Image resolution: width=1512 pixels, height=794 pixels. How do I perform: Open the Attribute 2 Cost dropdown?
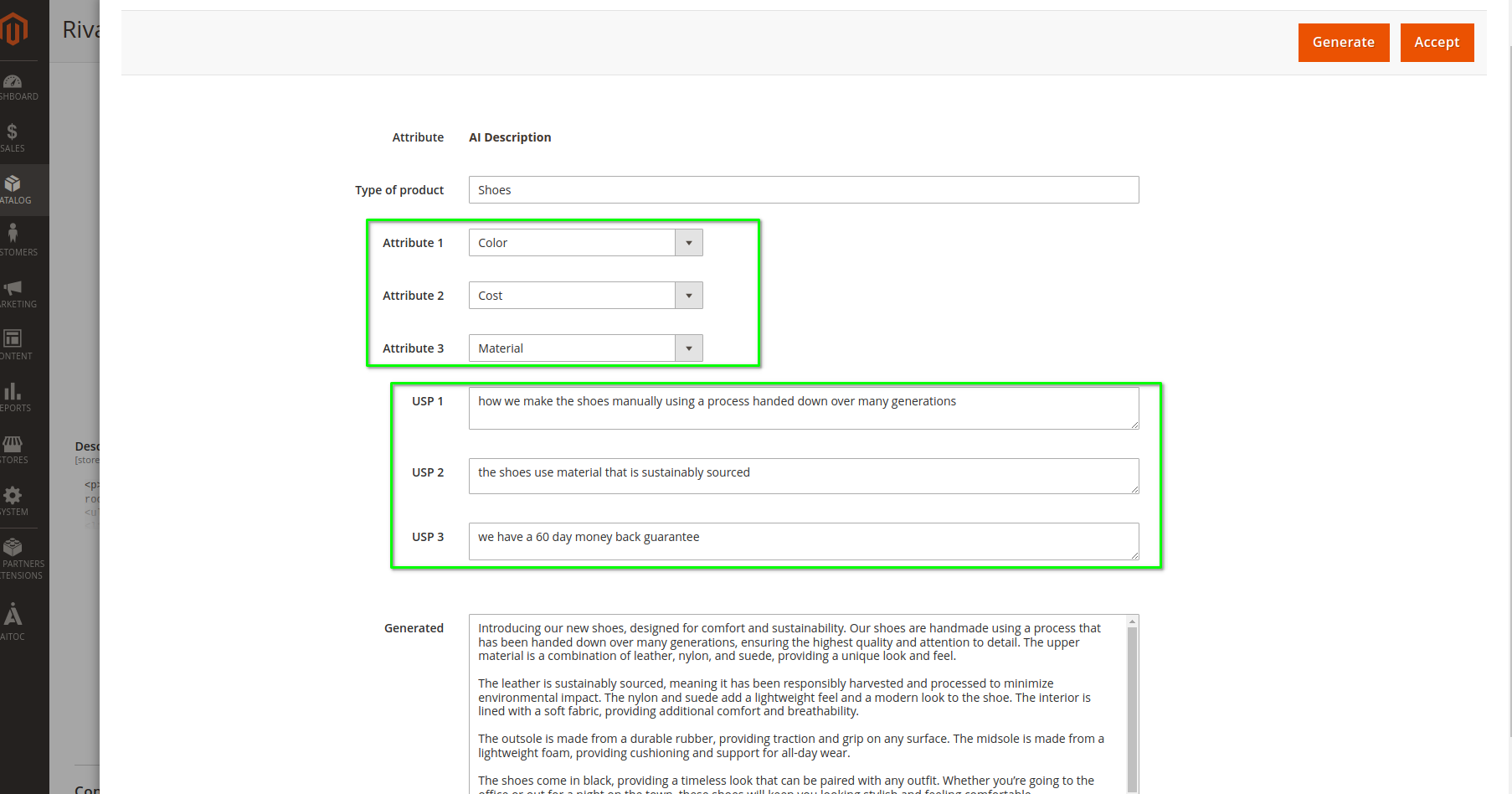click(586, 296)
